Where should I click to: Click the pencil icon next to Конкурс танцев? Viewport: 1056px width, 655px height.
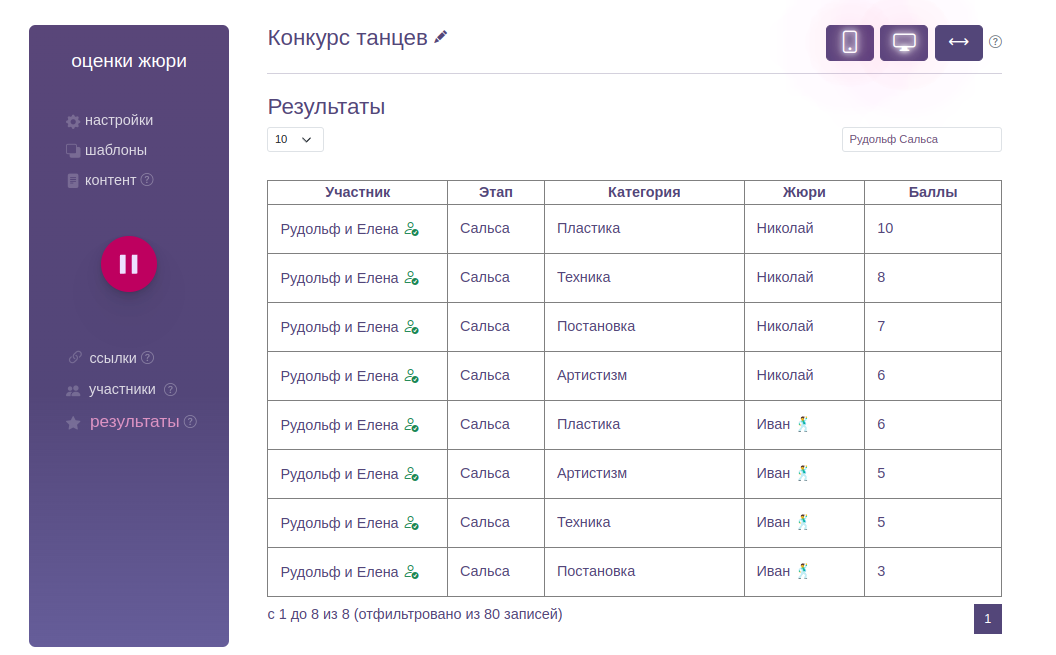[440, 38]
